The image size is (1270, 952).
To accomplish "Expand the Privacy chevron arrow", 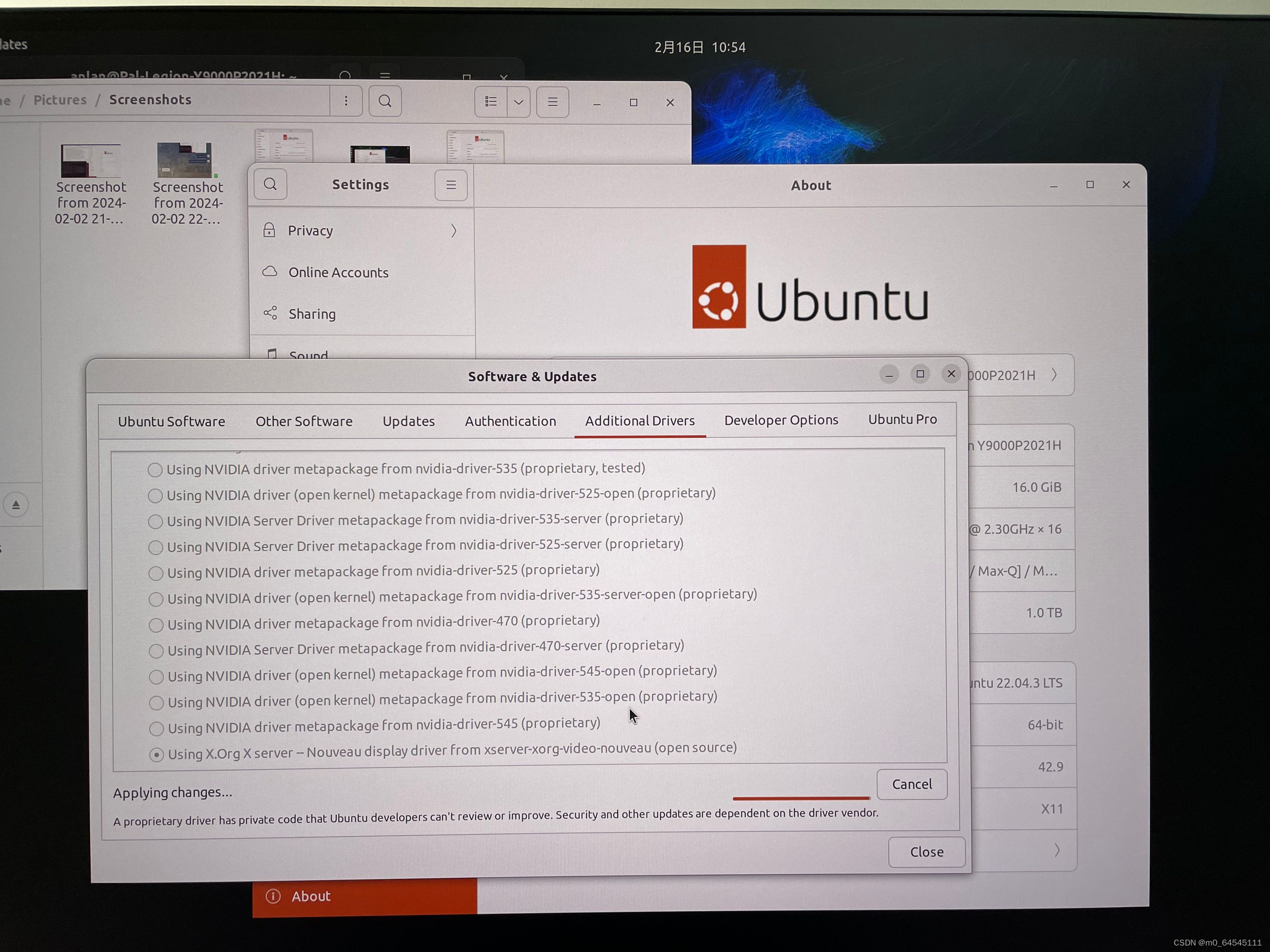I will 454,231.
